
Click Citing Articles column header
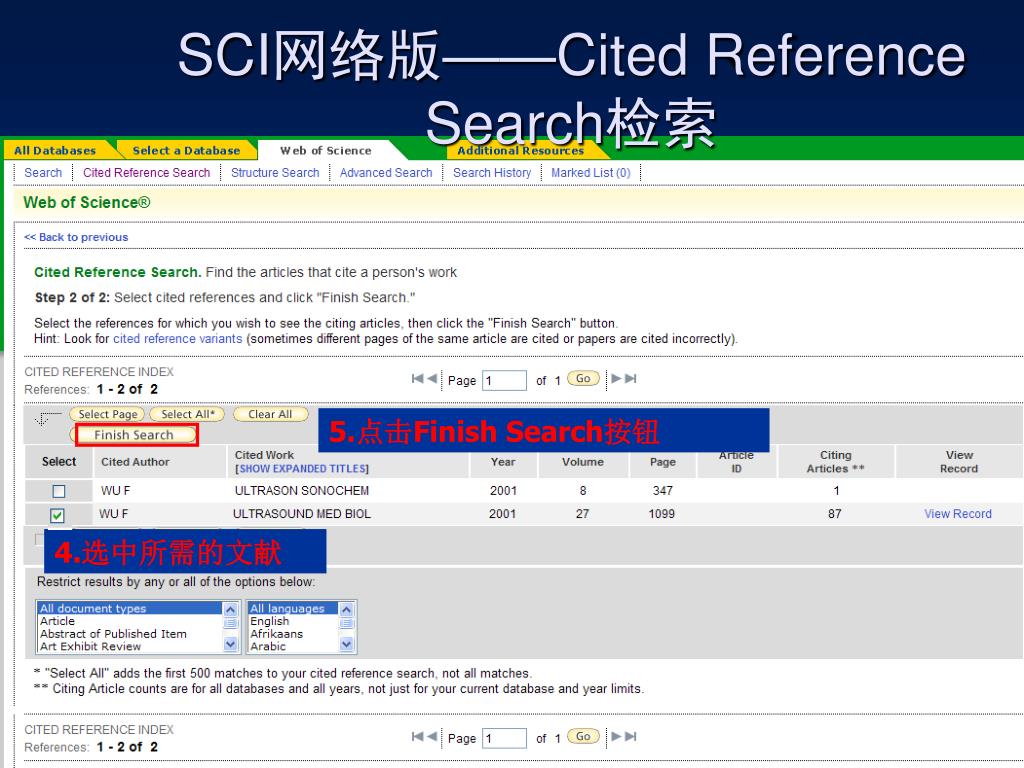(x=835, y=462)
